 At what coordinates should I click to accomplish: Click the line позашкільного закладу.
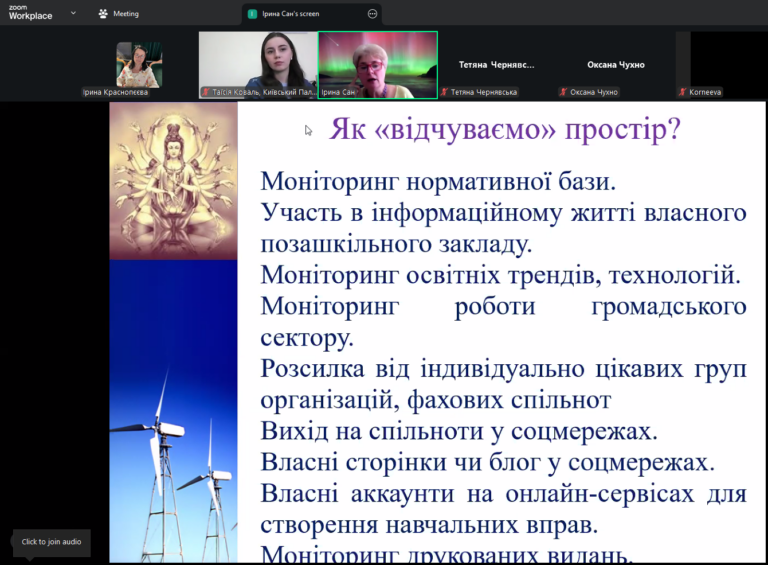pos(396,244)
